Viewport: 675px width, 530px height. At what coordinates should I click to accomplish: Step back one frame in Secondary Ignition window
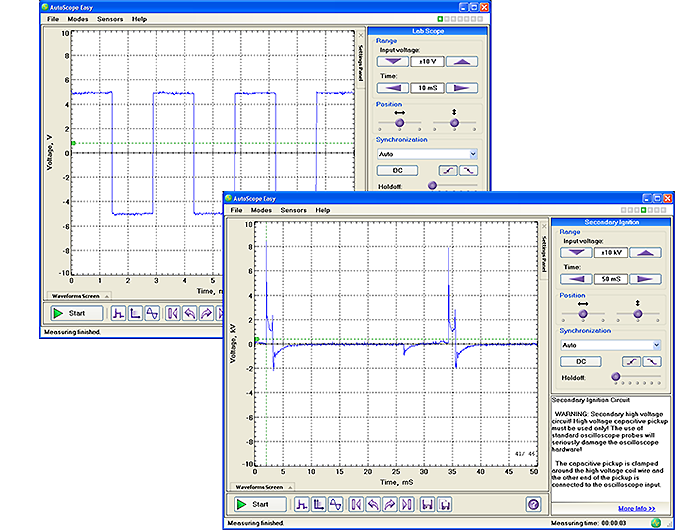click(373, 504)
